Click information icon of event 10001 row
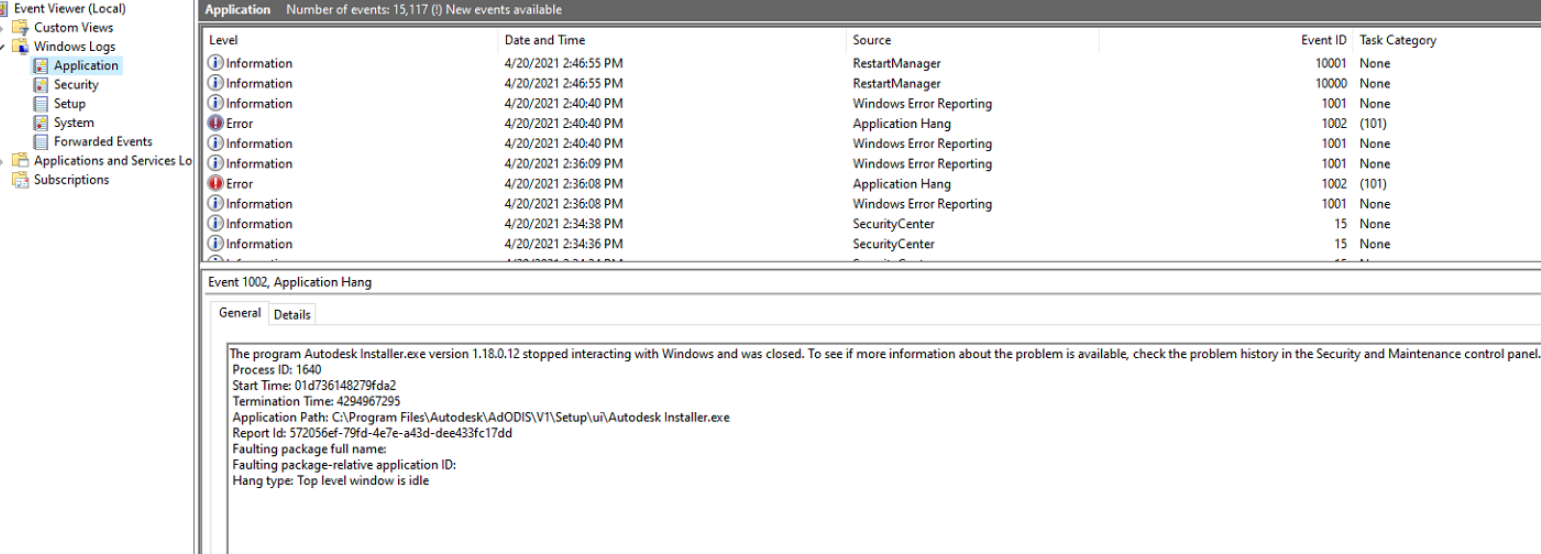1541x554 pixels. click(215, 63)
